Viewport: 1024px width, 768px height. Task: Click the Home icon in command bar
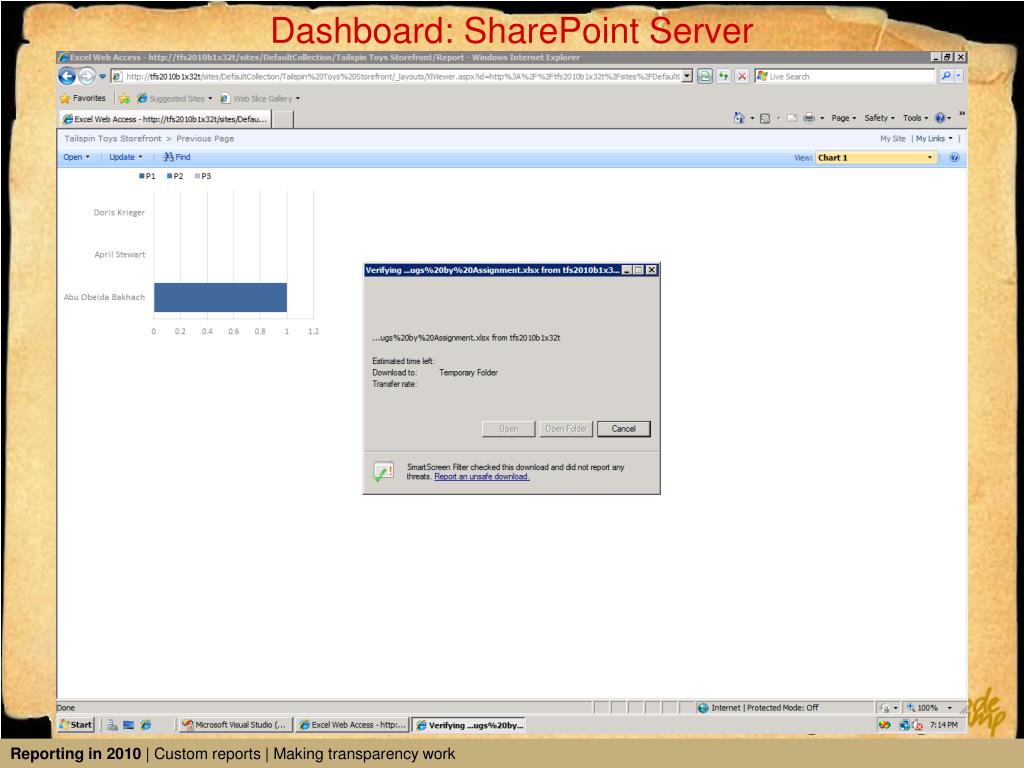click(739, 118)
